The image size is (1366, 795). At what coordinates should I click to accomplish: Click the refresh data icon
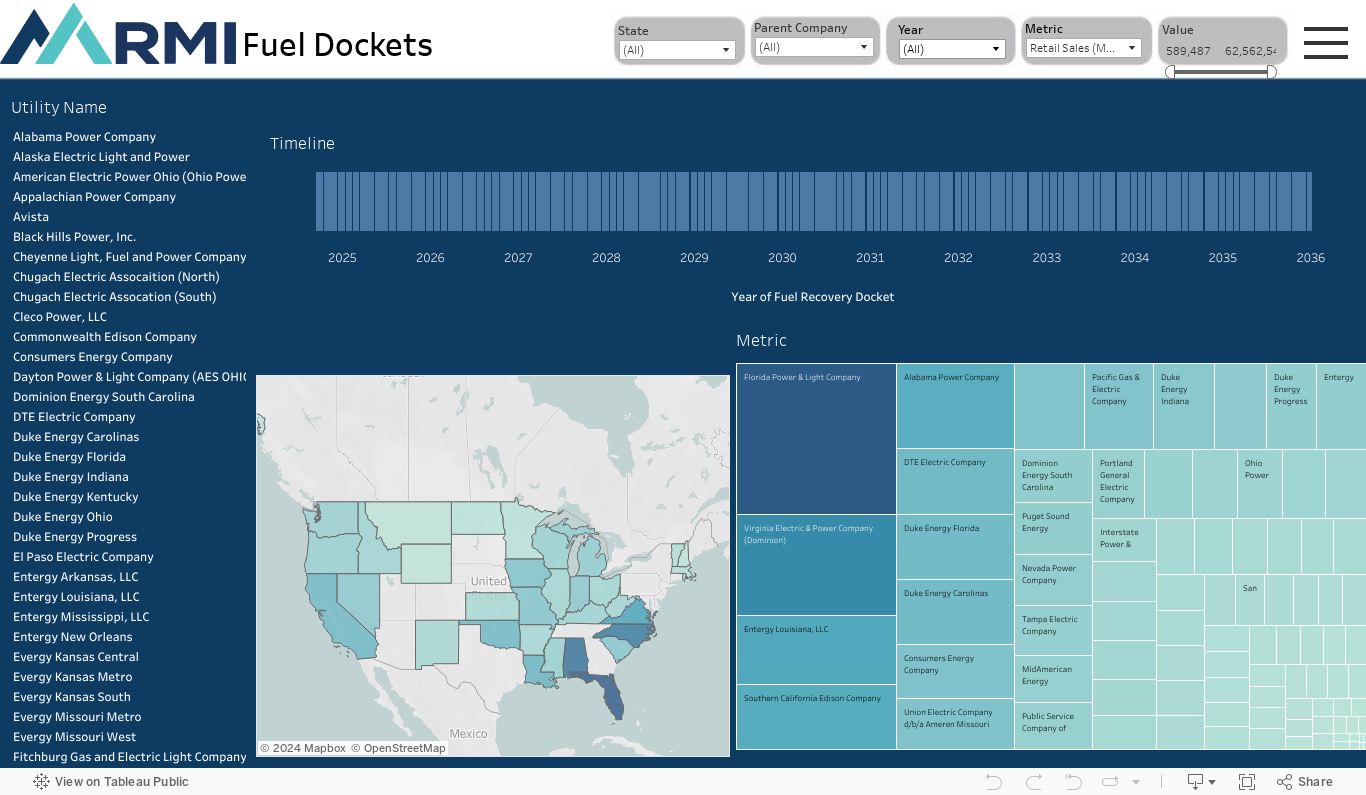(1110, 782)
